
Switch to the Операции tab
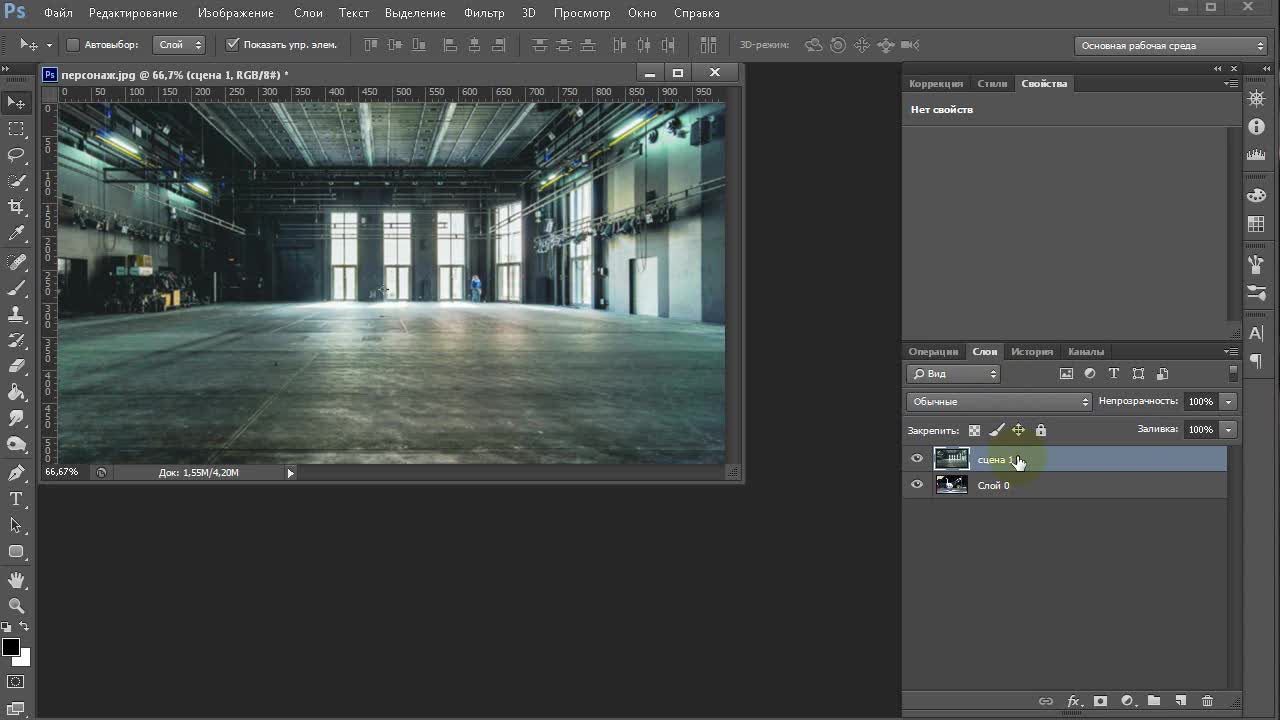pyautogui.click(x=934, y=352)
